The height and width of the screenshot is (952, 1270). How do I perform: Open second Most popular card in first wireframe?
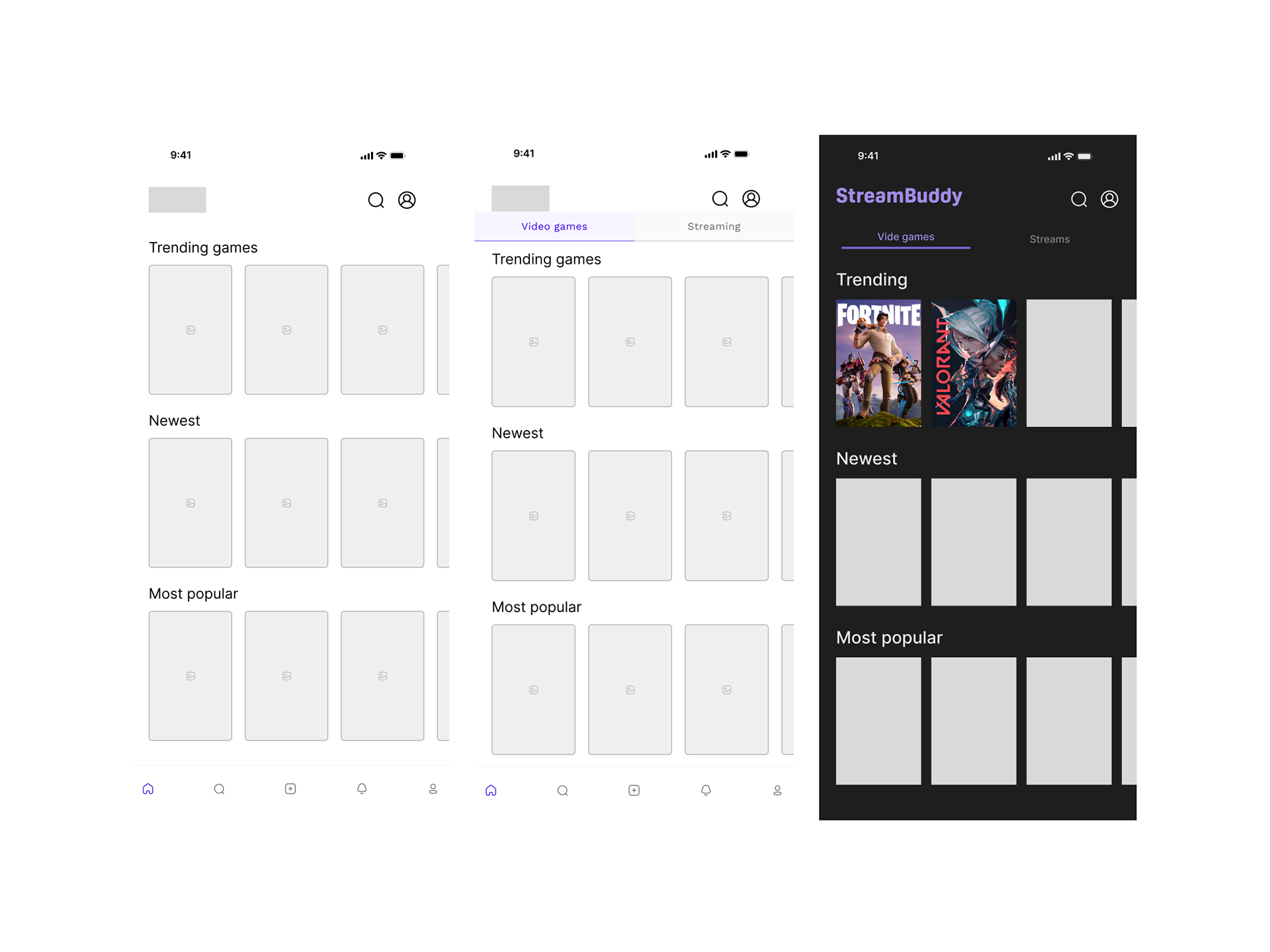pyautogui.click(x=286, y=676)
